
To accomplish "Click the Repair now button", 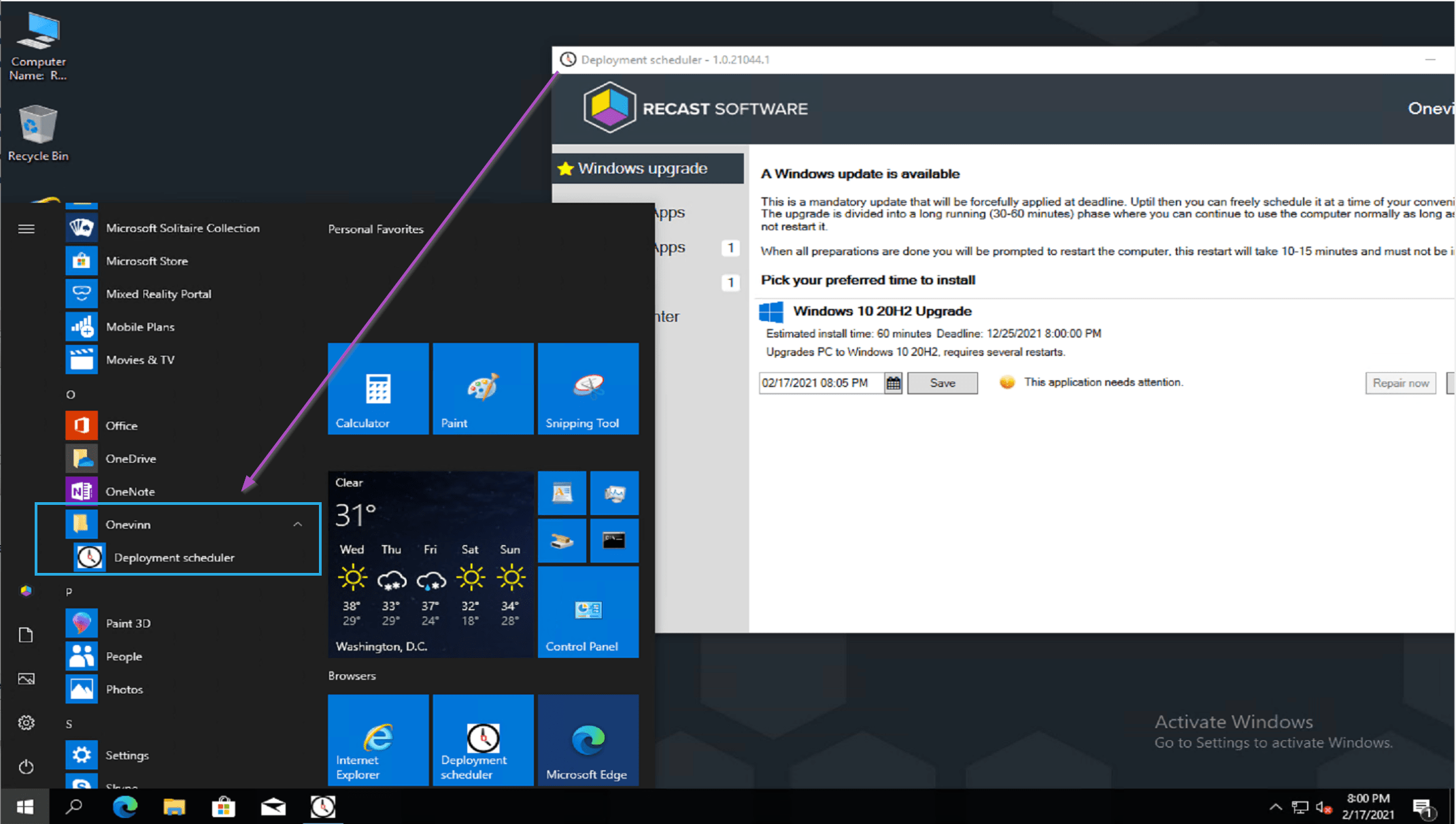I will click(x=1400, y=383).
